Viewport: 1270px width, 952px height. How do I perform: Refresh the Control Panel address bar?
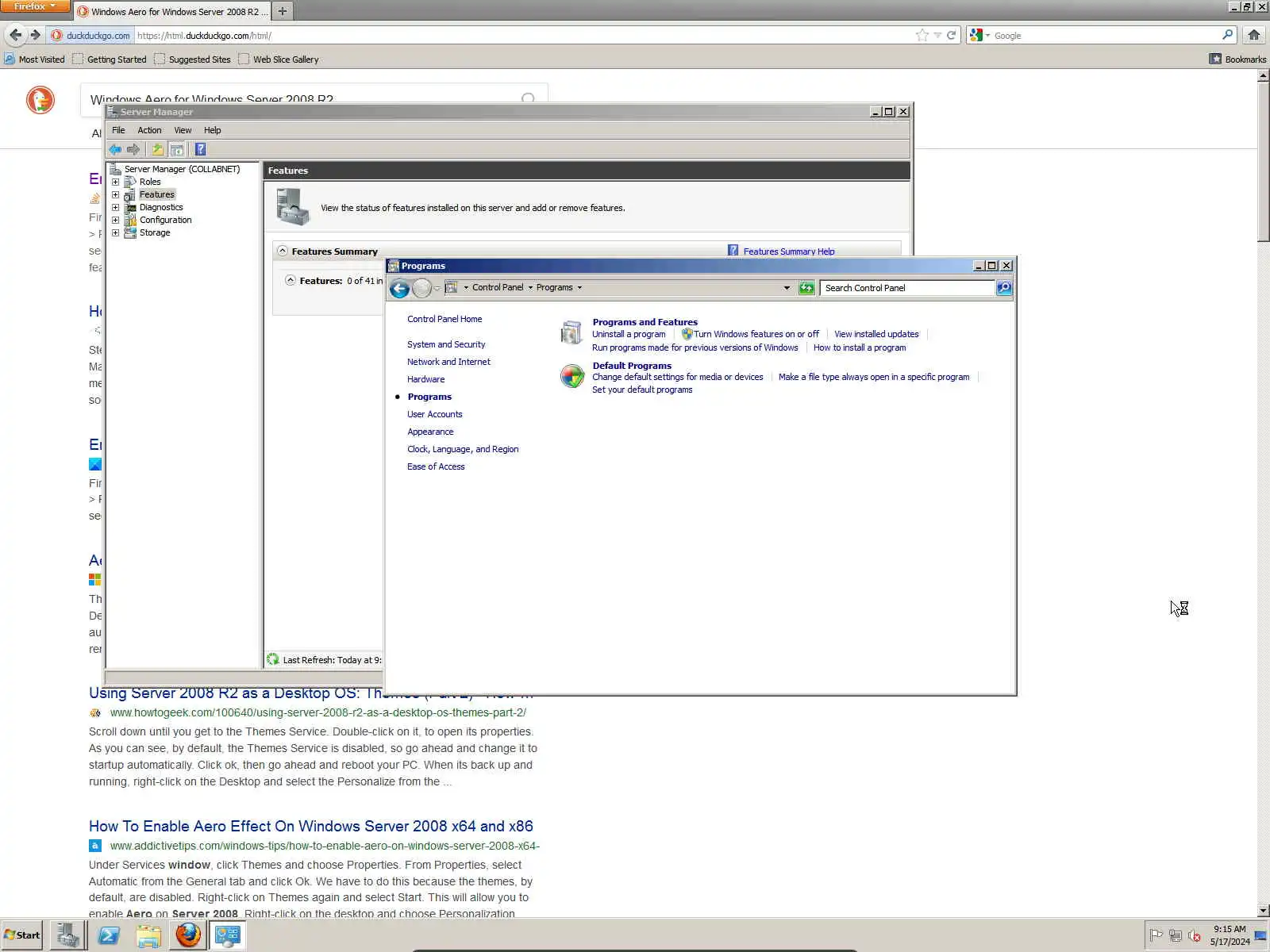(806, 288)
